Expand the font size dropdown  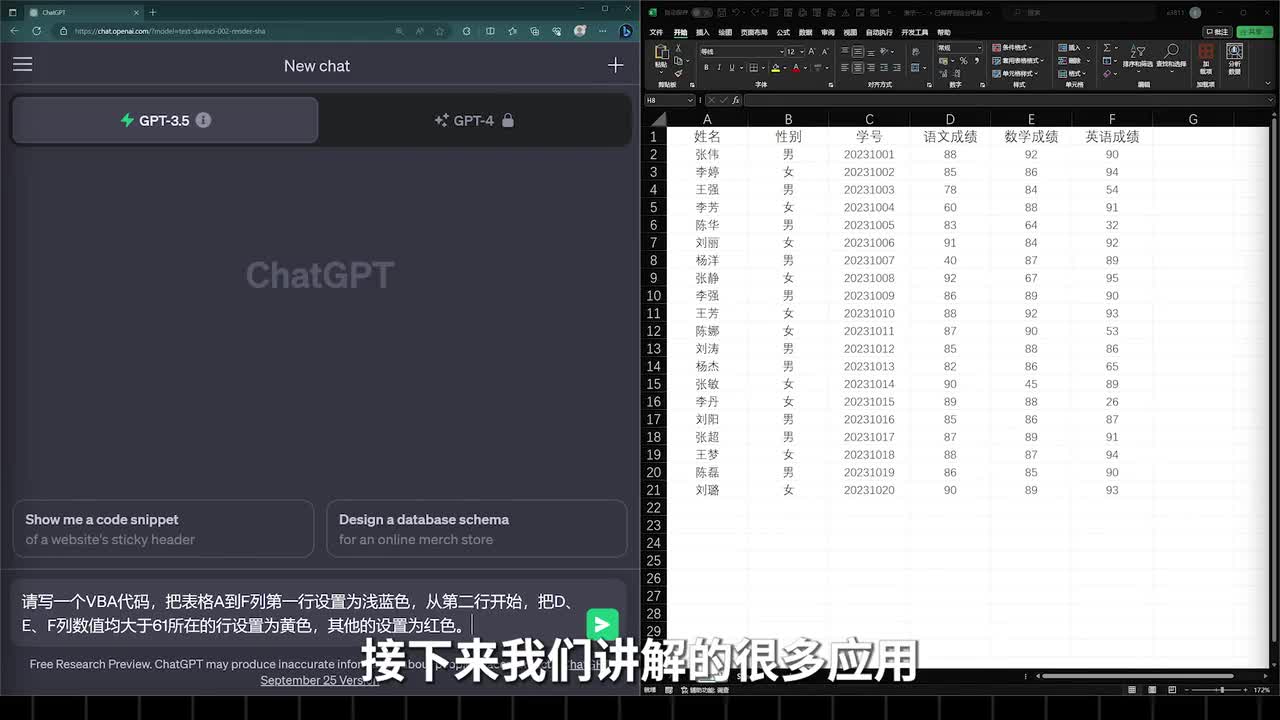tap(802, 51)
